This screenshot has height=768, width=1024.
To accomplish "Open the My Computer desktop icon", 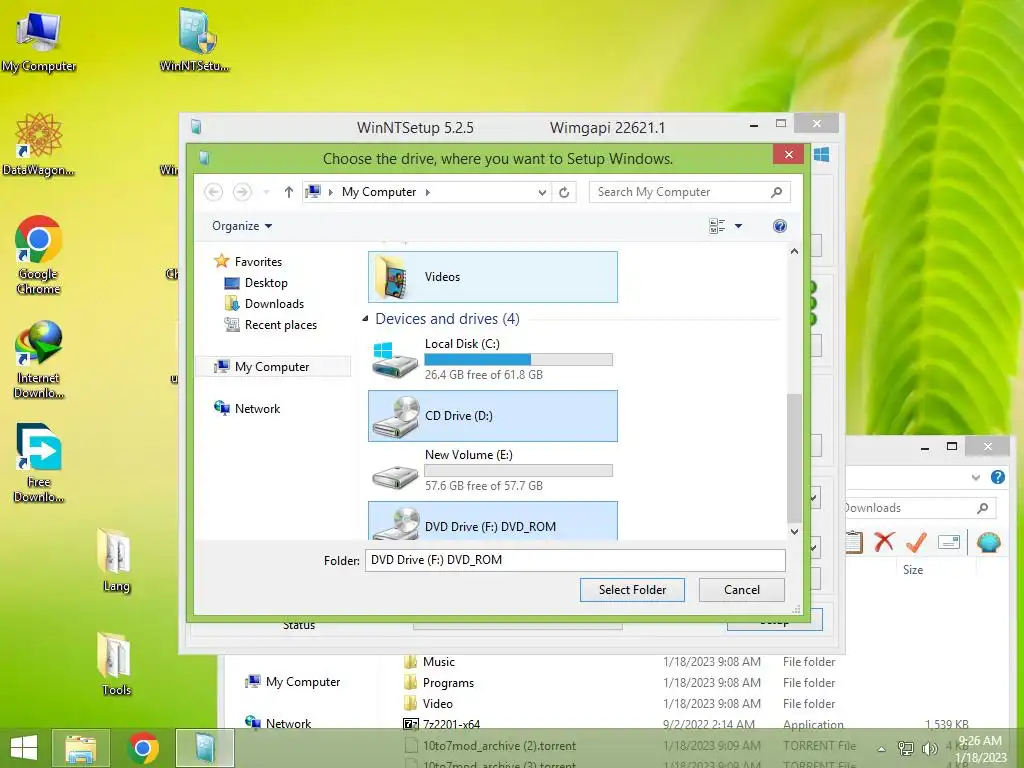I will 39,40.
